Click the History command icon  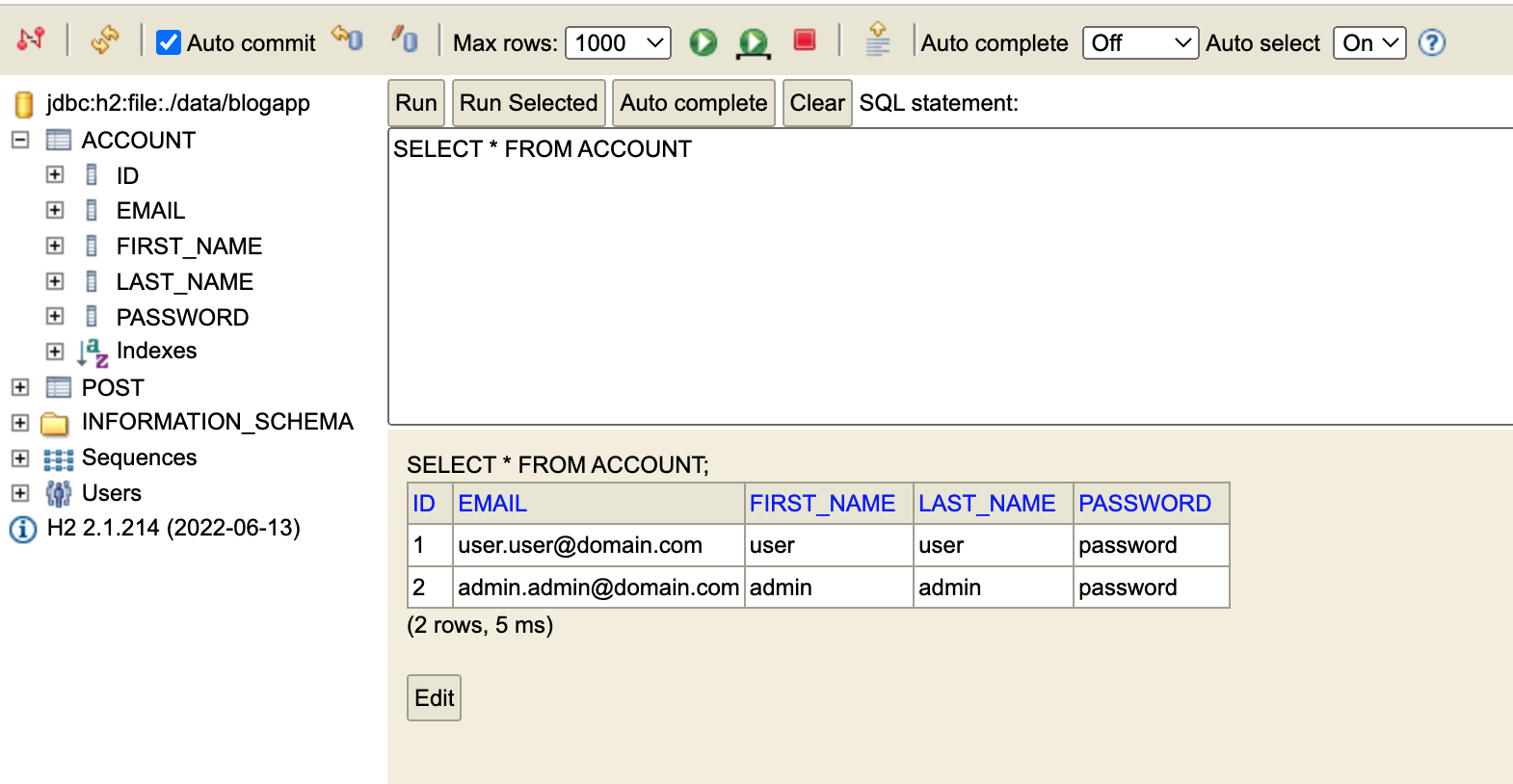[x=877, y=39]
